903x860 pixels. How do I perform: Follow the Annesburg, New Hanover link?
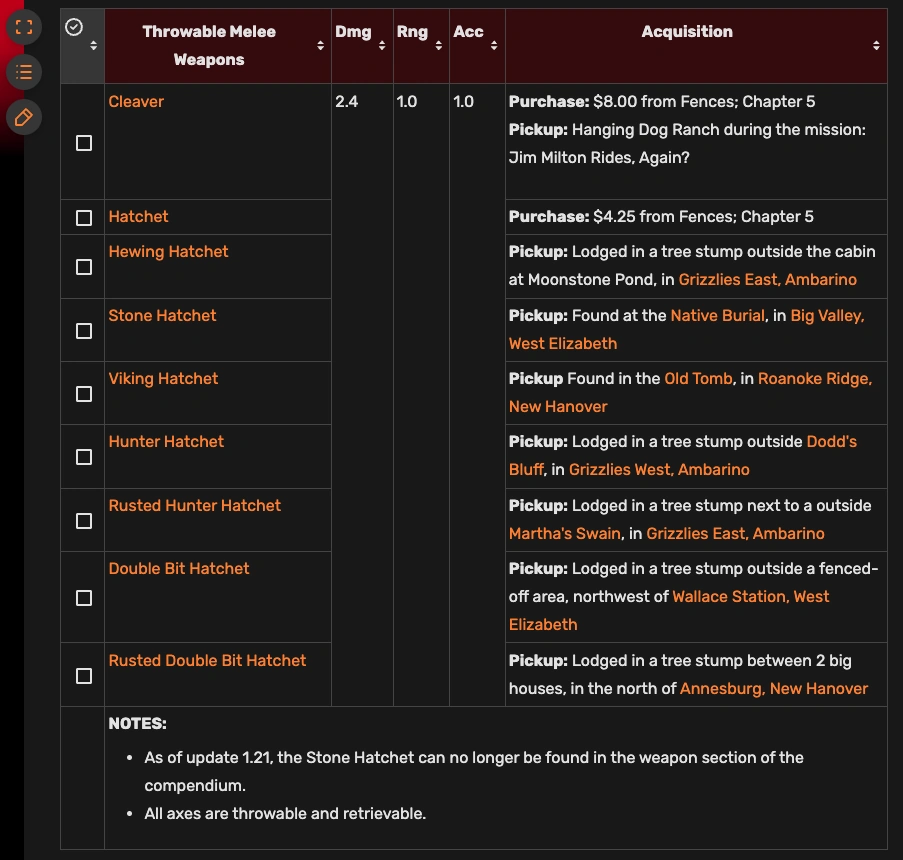(773, 689)
